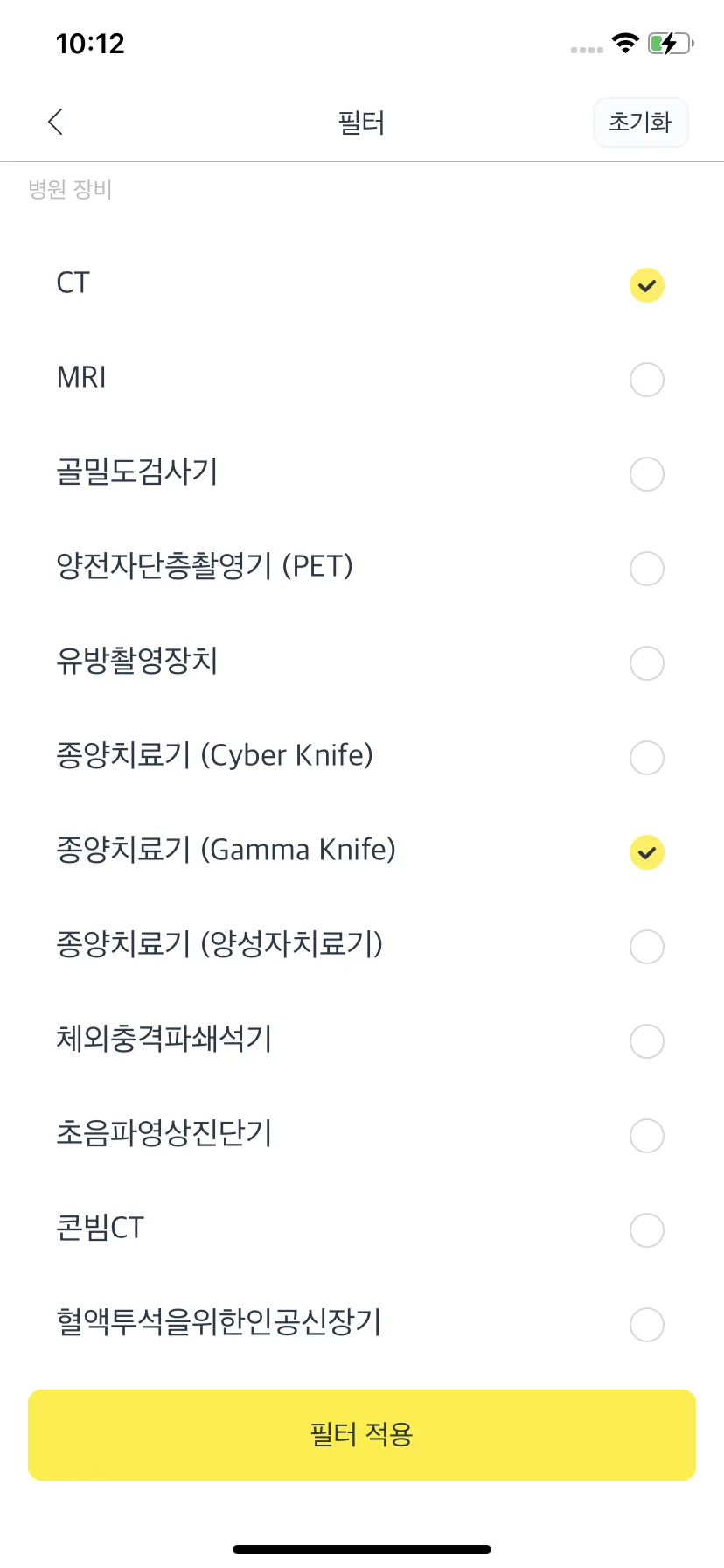Tap the 병원 장비 section header

70,190
